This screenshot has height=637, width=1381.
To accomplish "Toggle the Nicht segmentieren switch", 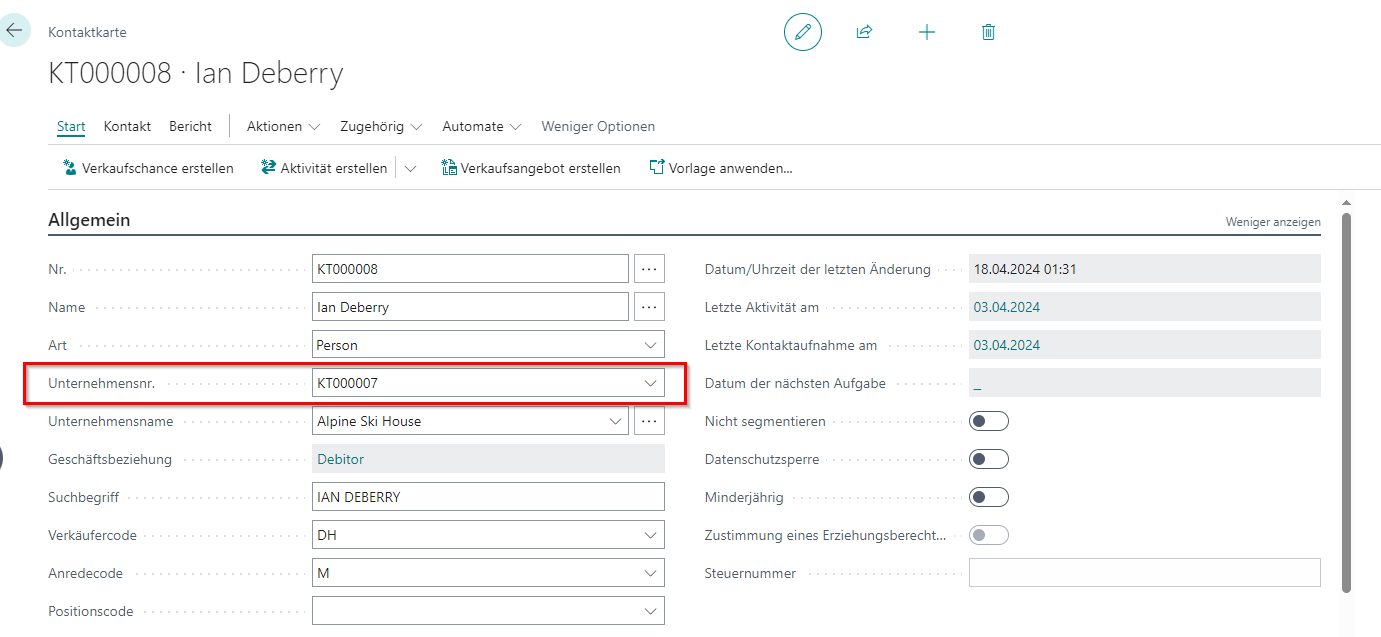I will coord(988,421).
